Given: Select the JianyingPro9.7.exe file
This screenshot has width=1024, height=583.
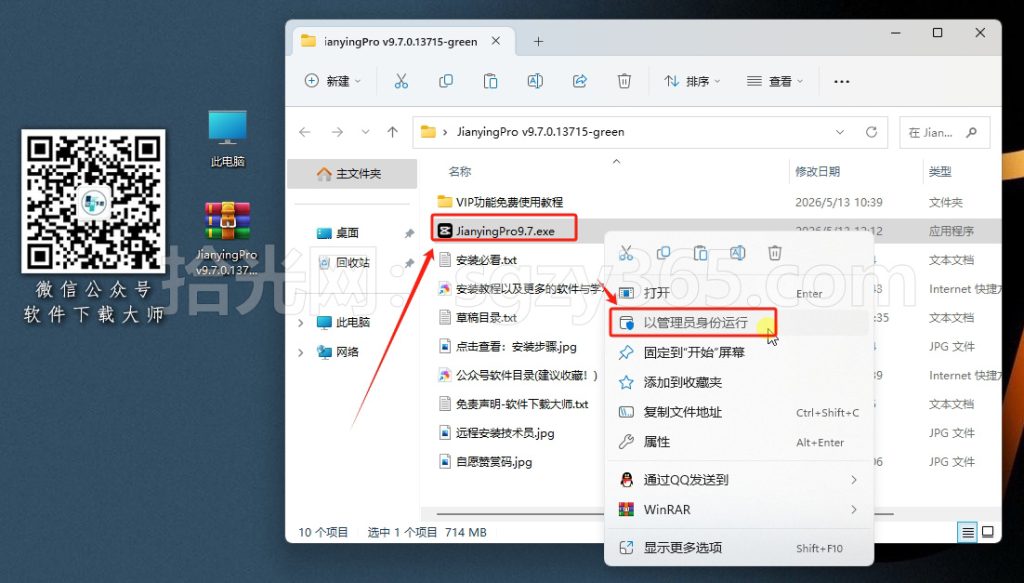Looking at the screenshot, I should (x=505, y=231).
